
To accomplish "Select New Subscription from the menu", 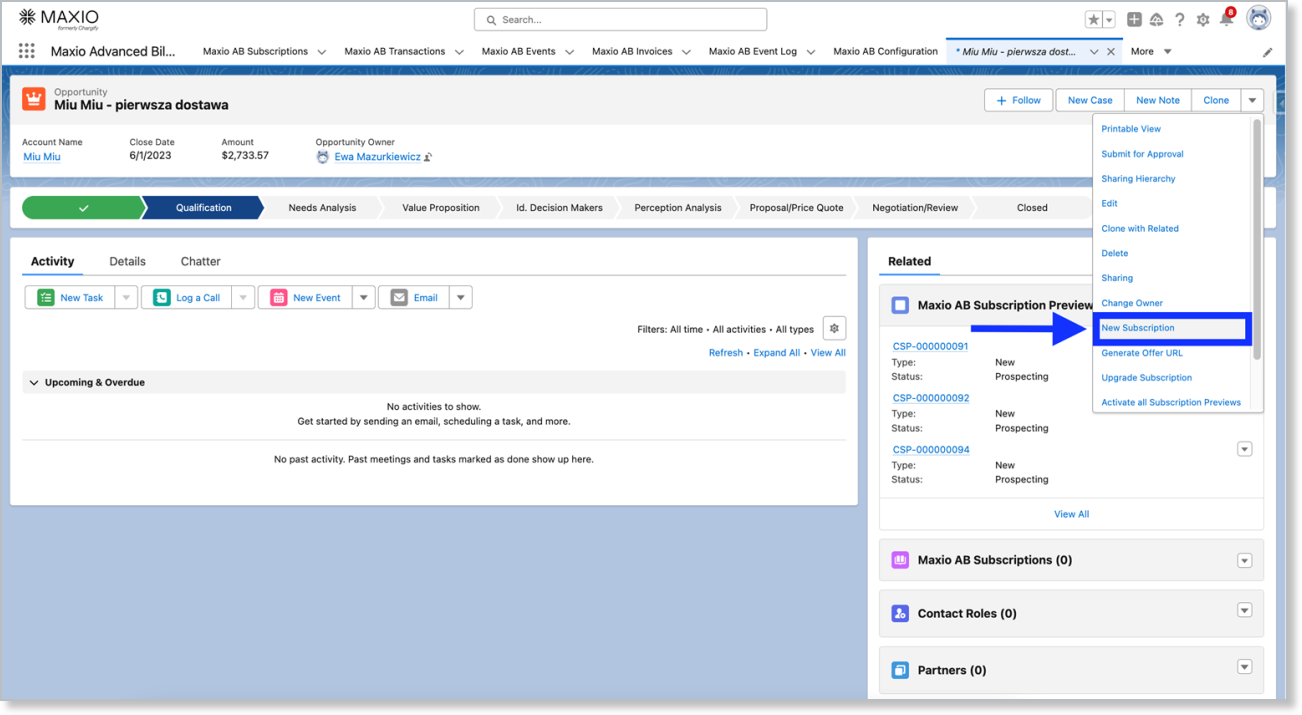I will [1138, 328].
